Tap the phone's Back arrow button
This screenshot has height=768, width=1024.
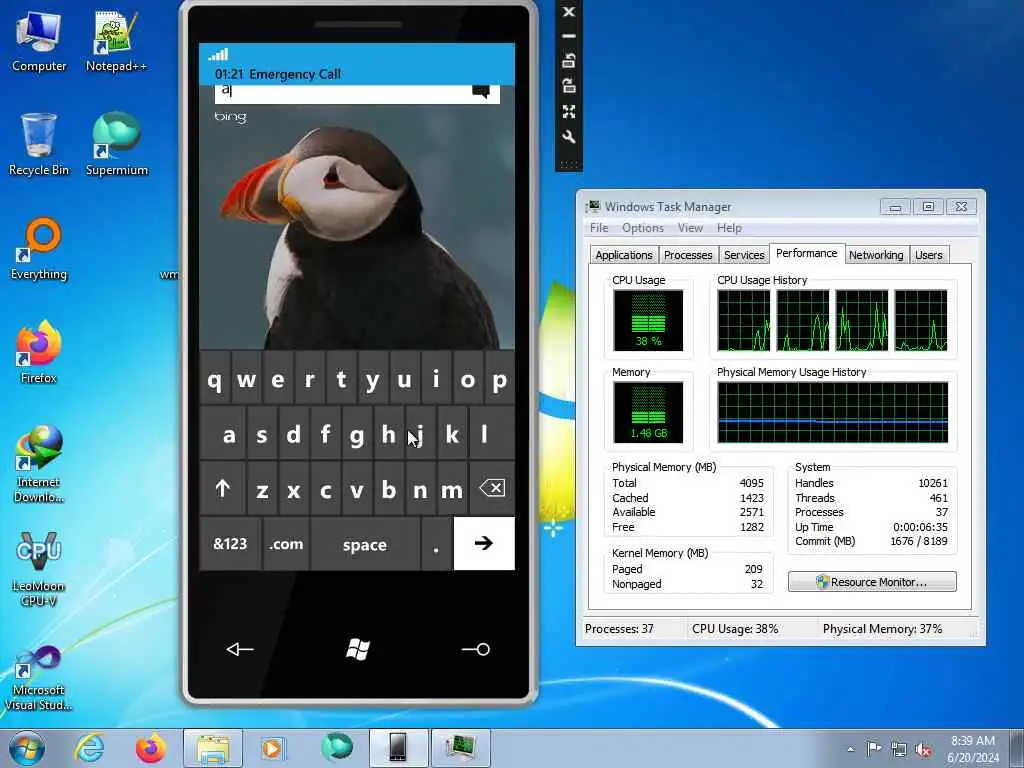click(x=239, y=648)
